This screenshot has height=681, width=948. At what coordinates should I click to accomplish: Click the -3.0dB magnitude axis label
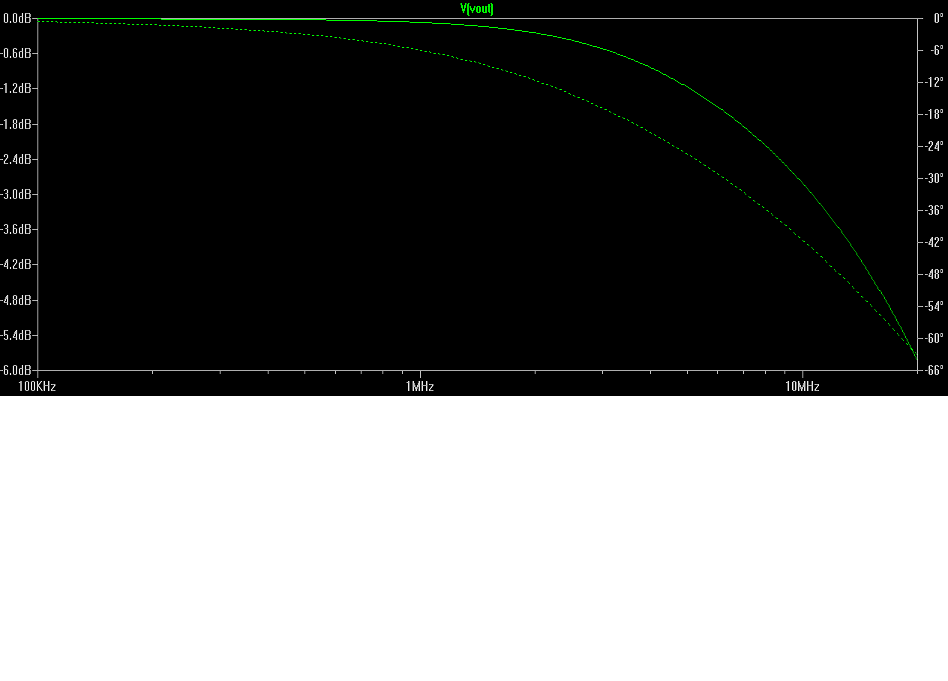(x=16, y=194)
